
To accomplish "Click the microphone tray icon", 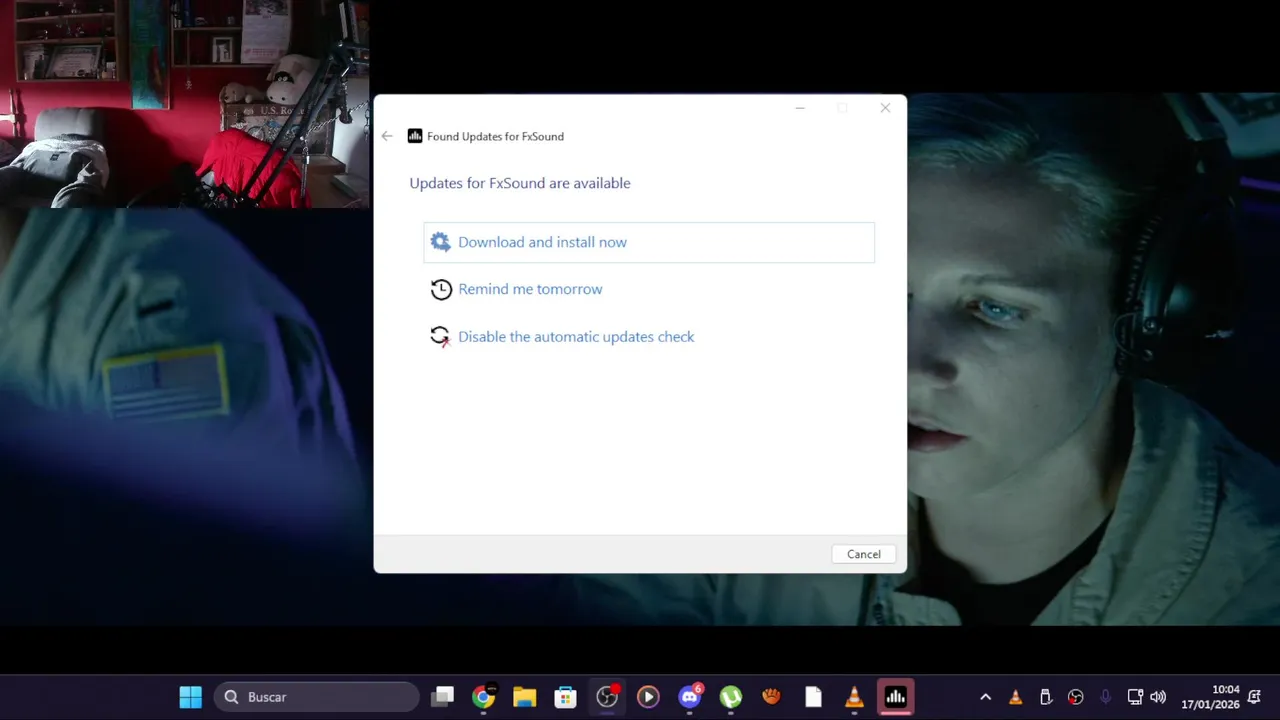I will [1106, 697].
